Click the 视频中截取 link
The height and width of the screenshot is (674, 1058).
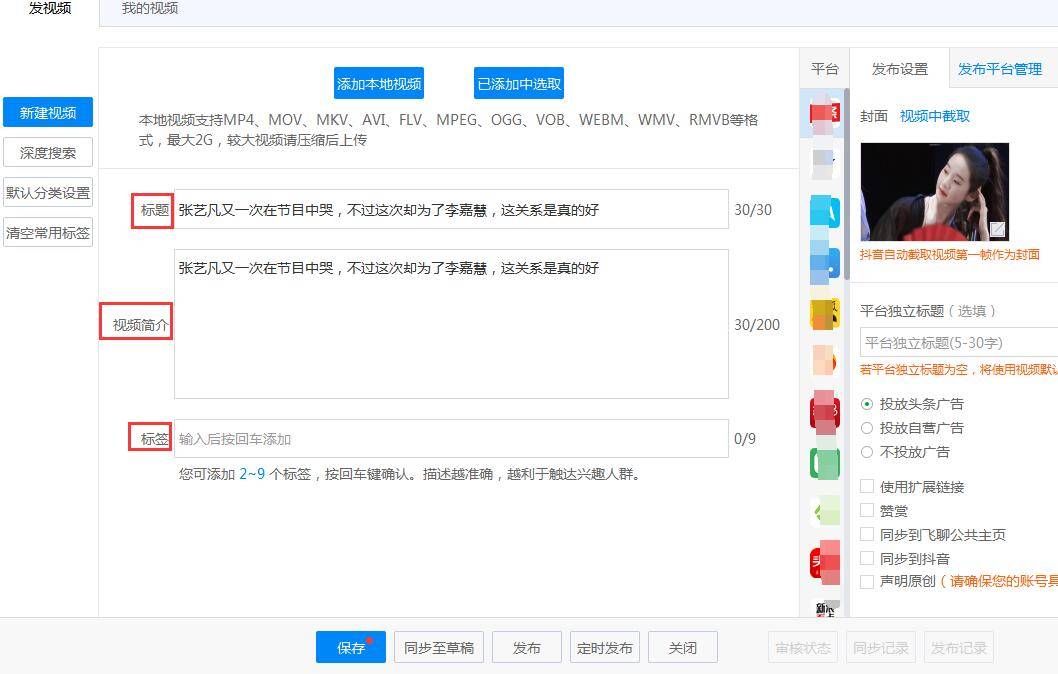tap(935, 116)
